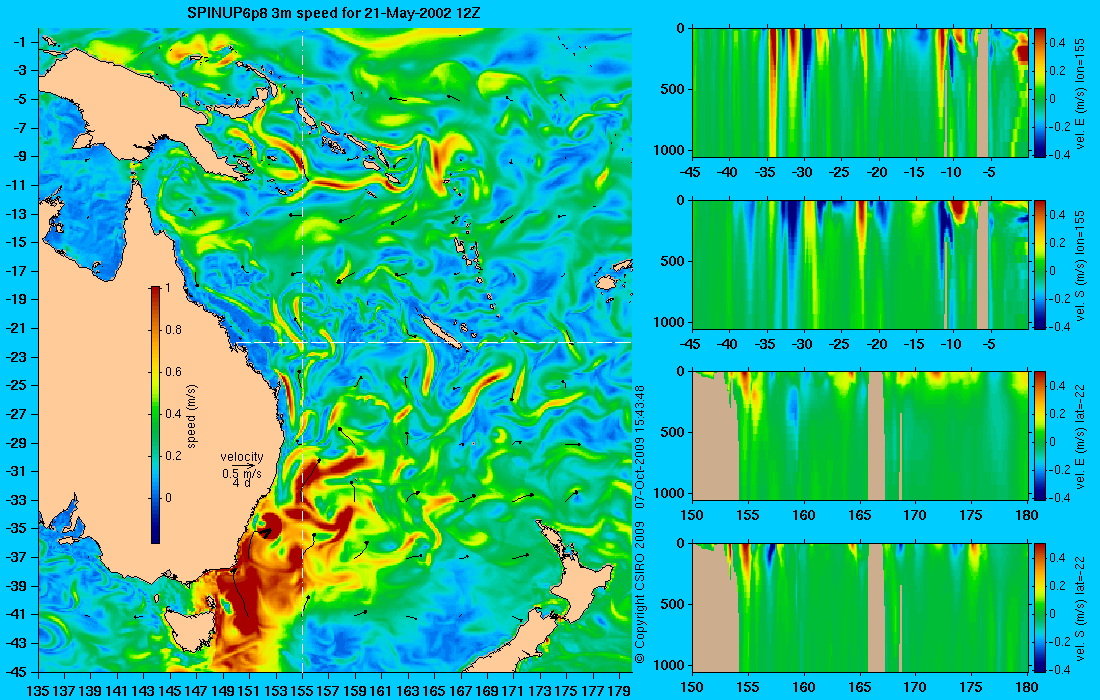
Task: Click the '0.8' tick on the speed color bar
Action: pos(173,330)
